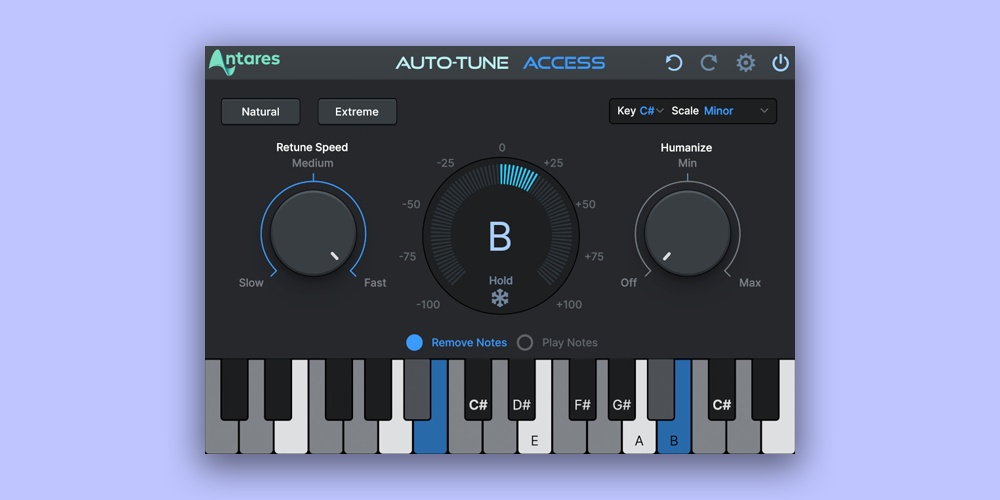Click the pitch meter showing note B
Image resolution: width=1000 pixels, height=500 pixels.
click(x=501, y=236)
